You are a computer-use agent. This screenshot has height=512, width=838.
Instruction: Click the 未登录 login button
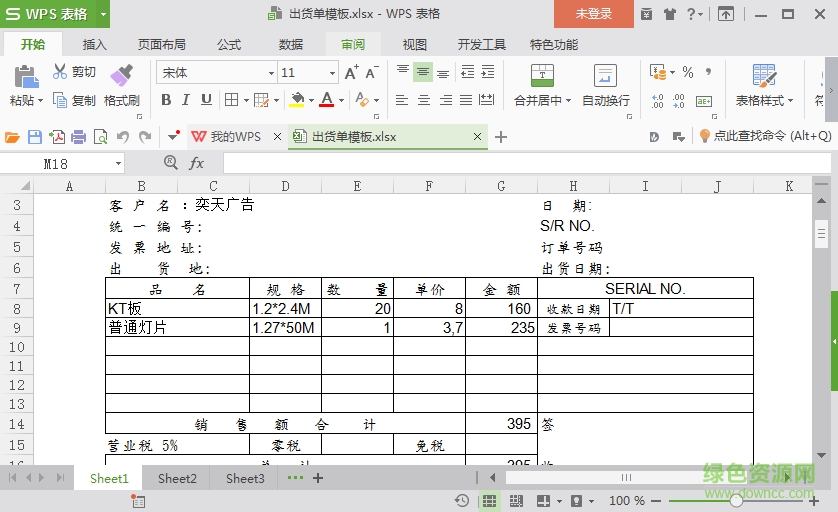[593, 14]
